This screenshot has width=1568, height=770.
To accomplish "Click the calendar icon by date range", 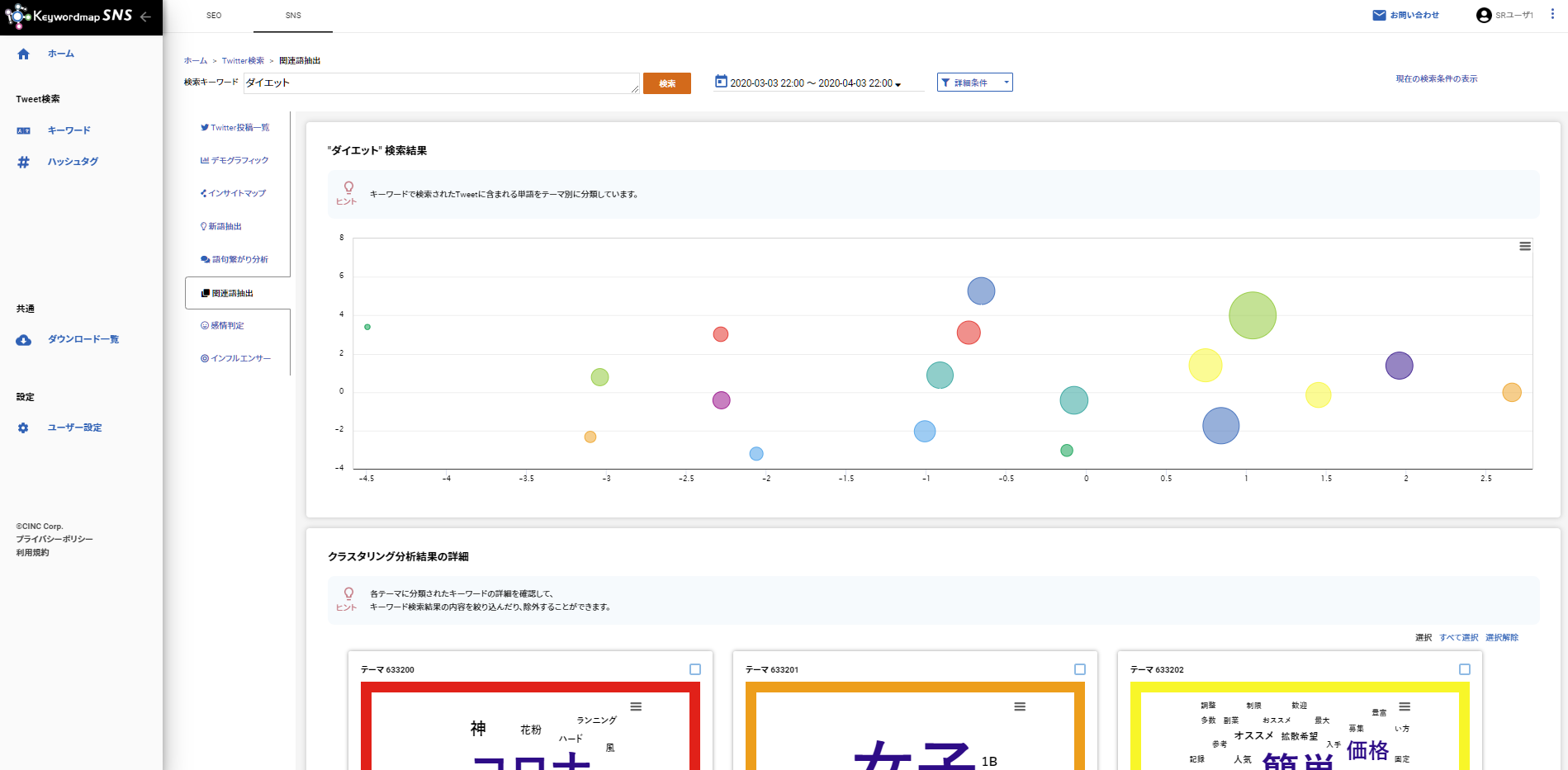I will pyautogui.click(x=721, y=82).
